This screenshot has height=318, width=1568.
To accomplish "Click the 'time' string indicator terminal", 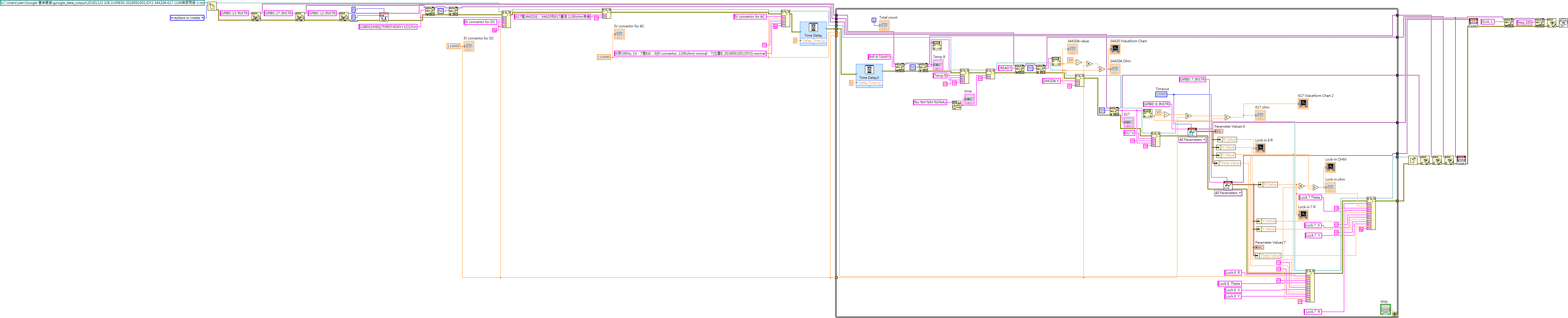I will click(x=969, y=99).
